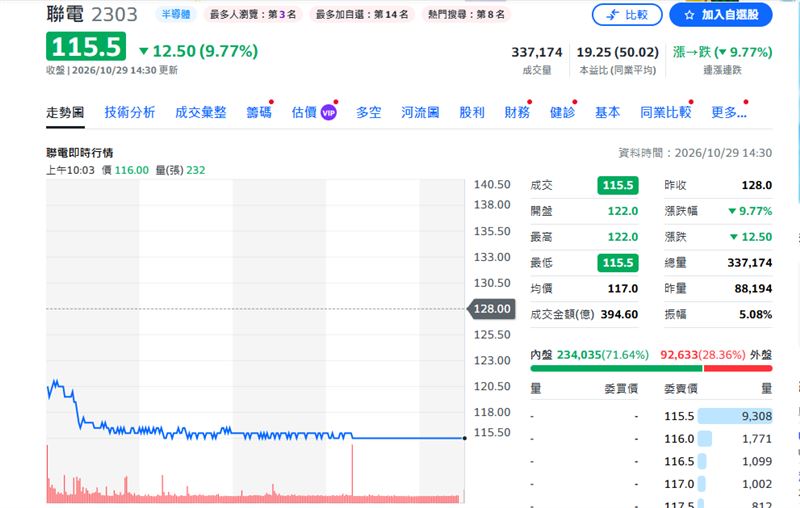800x508 pixels.
Task: Click the 資料時間 2026/10/29 14:30 text
Action: point(695,153)
